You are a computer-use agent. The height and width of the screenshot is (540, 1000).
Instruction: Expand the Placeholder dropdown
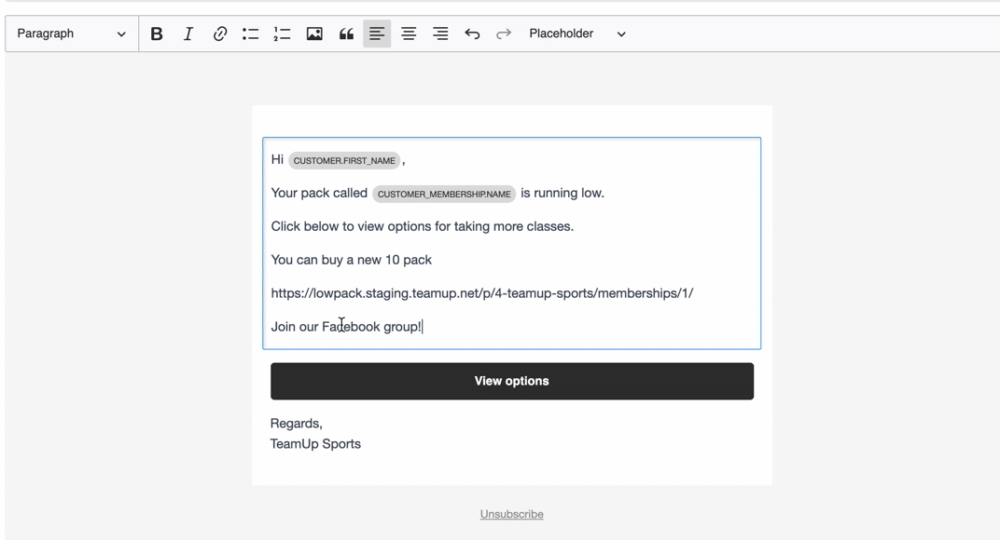pos(578,34)
